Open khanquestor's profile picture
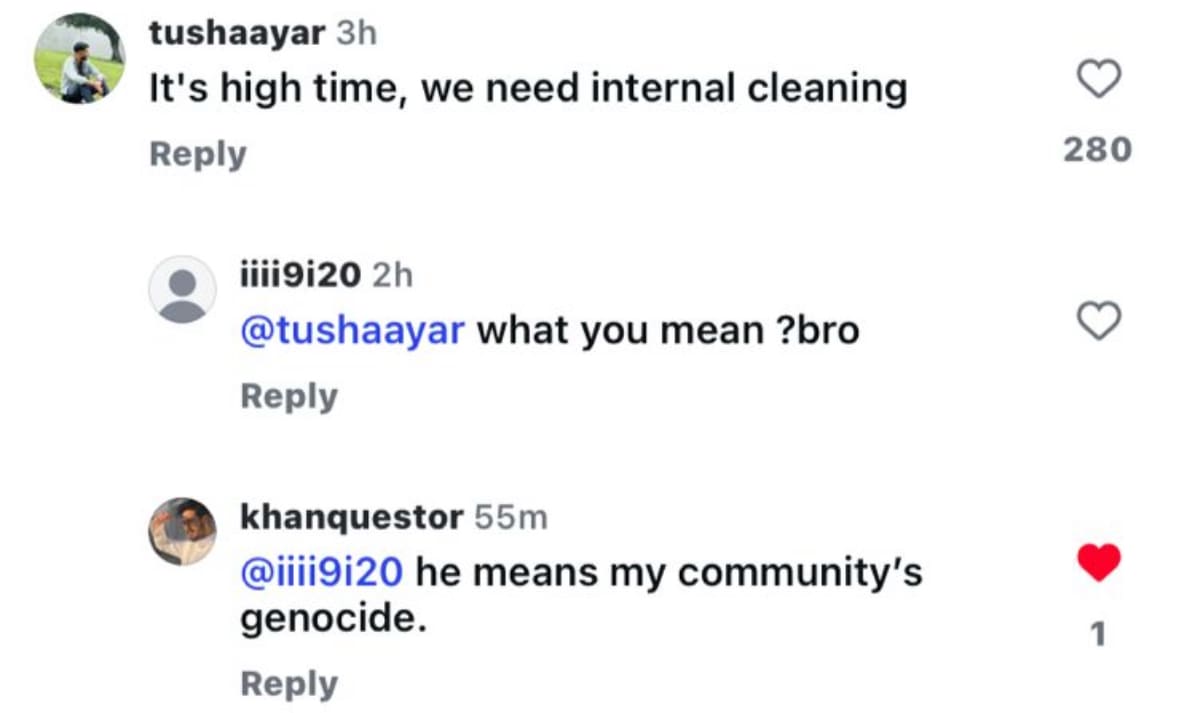The width and height of the screenshot is (1179, 713). [182, 531]
